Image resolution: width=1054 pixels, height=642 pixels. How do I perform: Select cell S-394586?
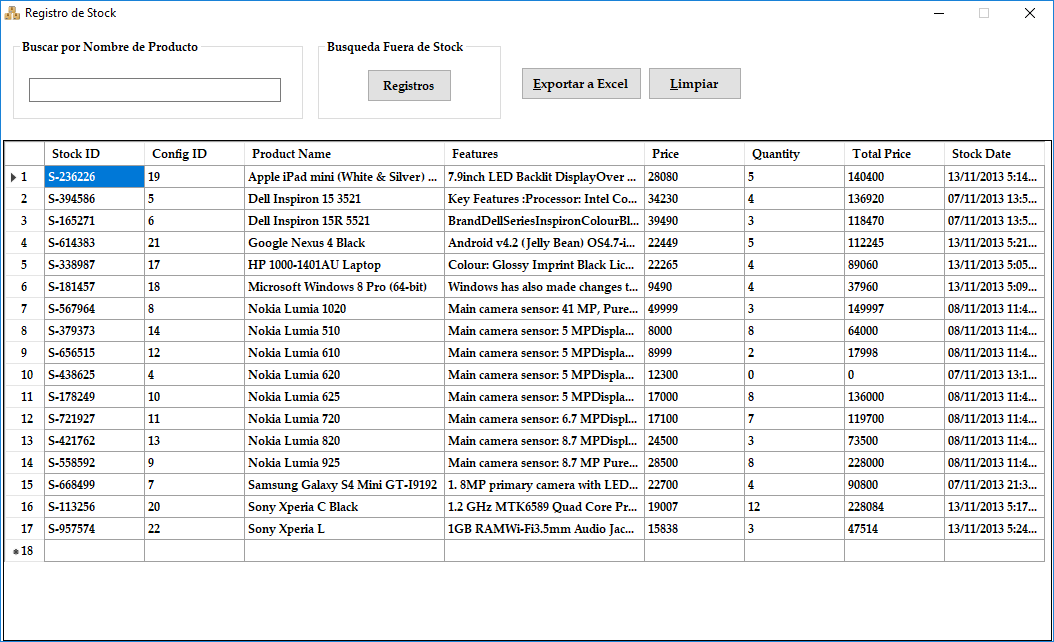pyautogui.click(x=94, y=199)
